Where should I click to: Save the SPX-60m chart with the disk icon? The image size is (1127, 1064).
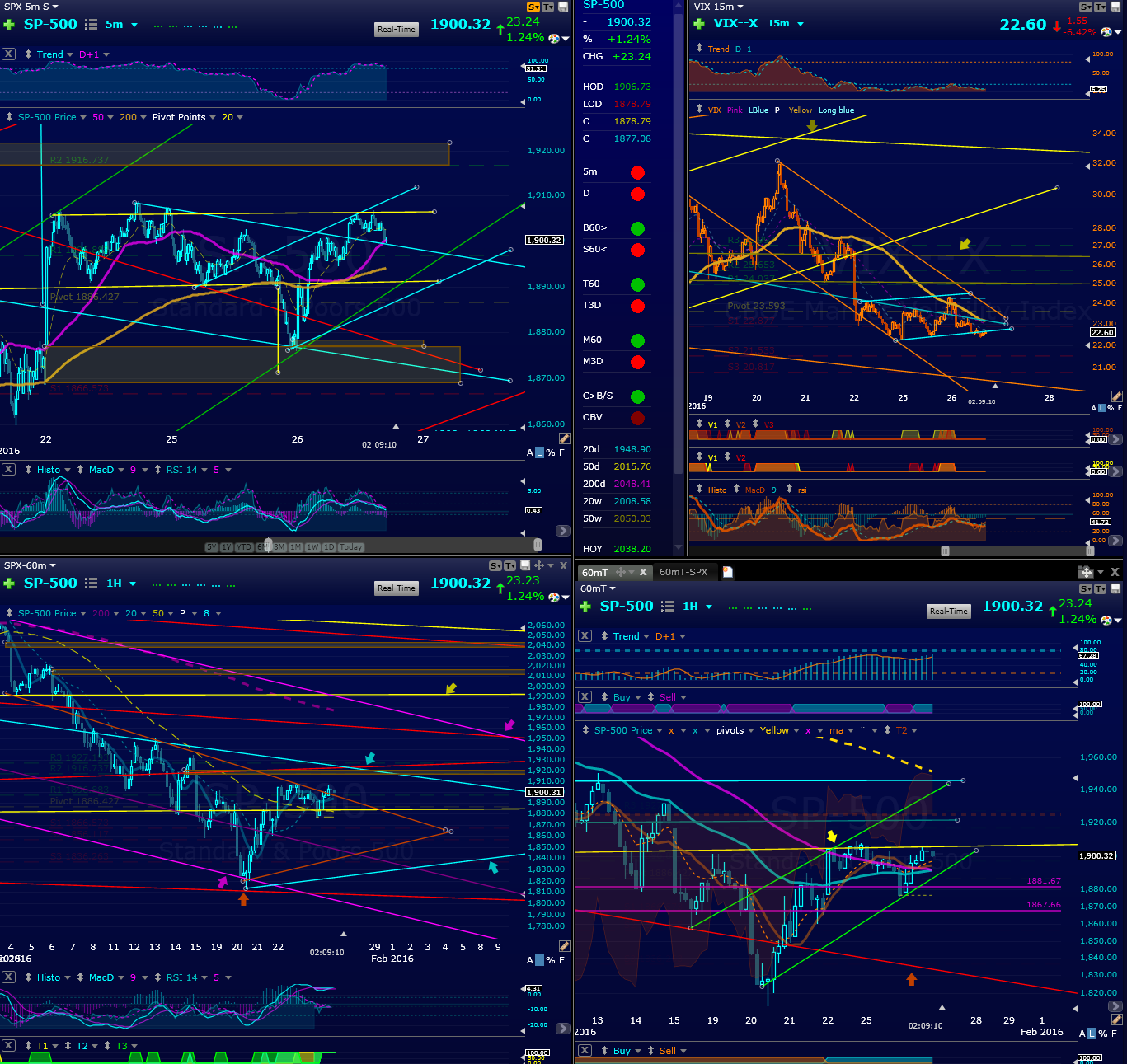pyautogui.click(x=525, y=565)
